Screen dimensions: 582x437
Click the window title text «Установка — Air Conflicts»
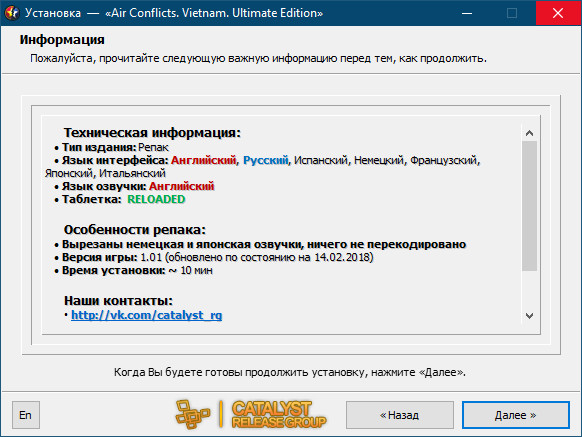174,13
